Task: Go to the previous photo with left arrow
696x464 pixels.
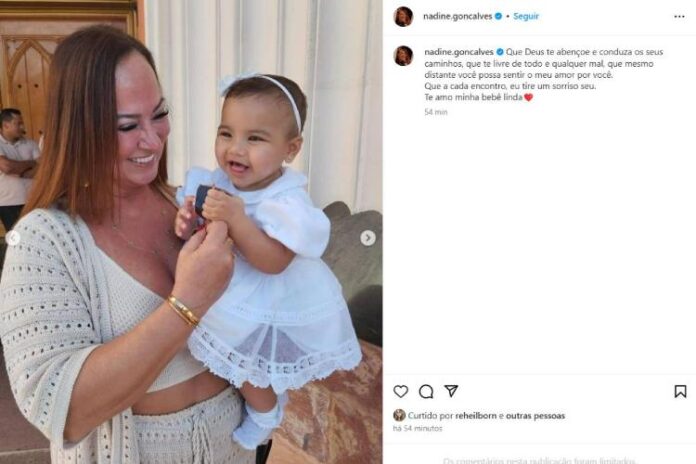Action: click(13, 238)
